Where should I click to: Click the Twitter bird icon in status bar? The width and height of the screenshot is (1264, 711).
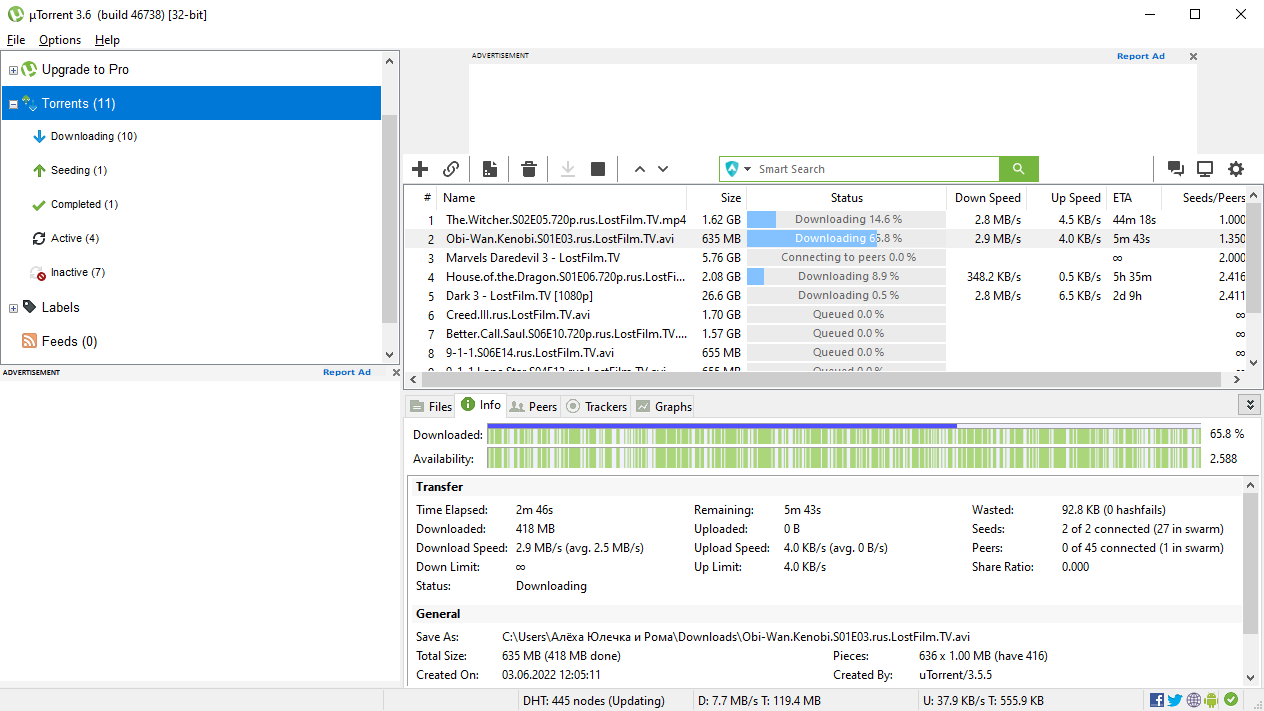pyautogui.click(x=1175, y=700)
